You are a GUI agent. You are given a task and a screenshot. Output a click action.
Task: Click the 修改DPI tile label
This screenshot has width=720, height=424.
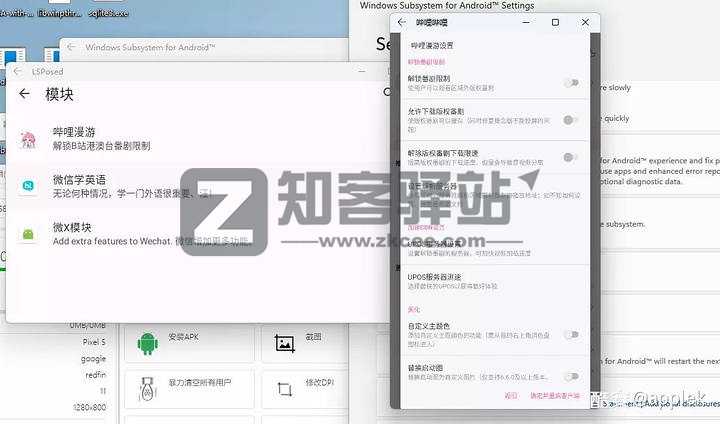319,382
